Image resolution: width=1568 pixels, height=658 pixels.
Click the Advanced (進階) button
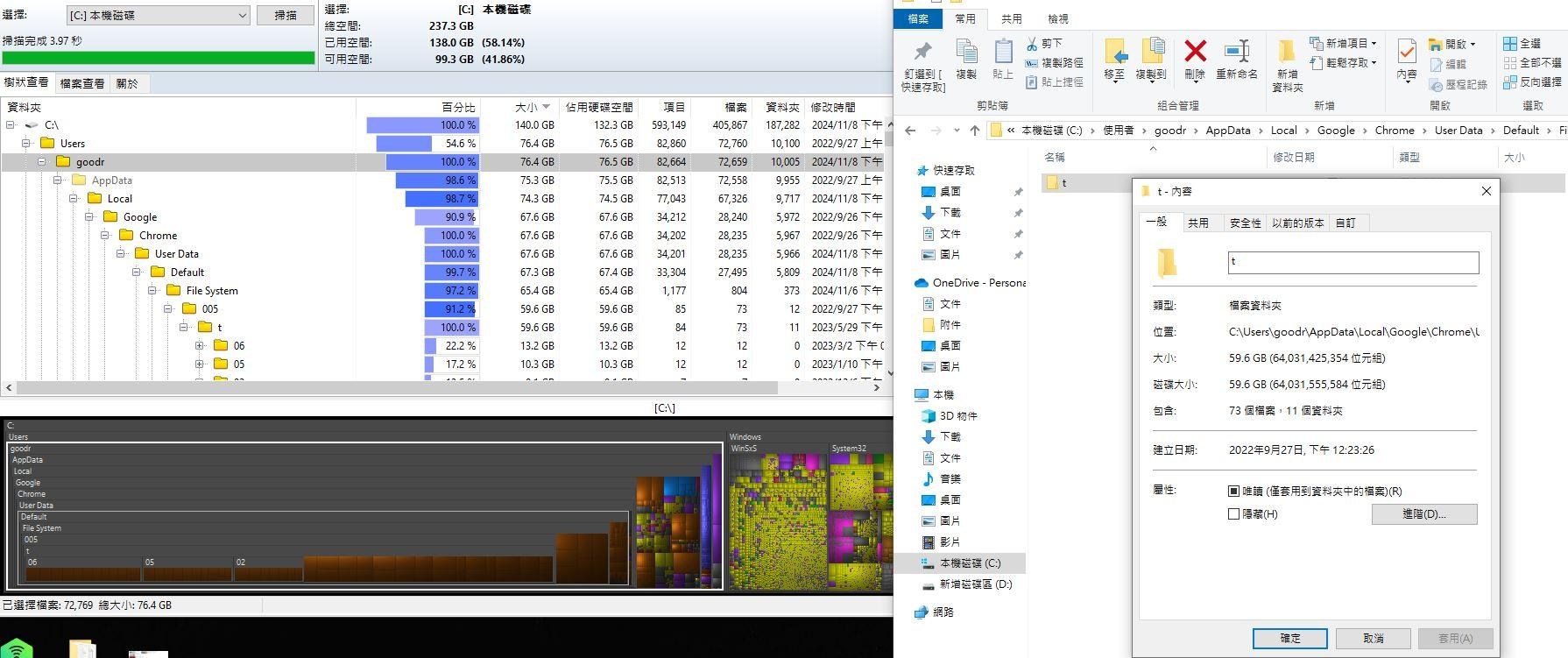[1423, 514]
